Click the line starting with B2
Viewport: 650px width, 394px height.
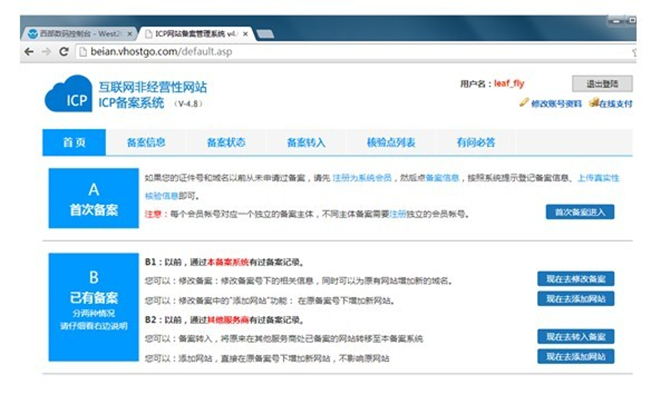[224, 320]
